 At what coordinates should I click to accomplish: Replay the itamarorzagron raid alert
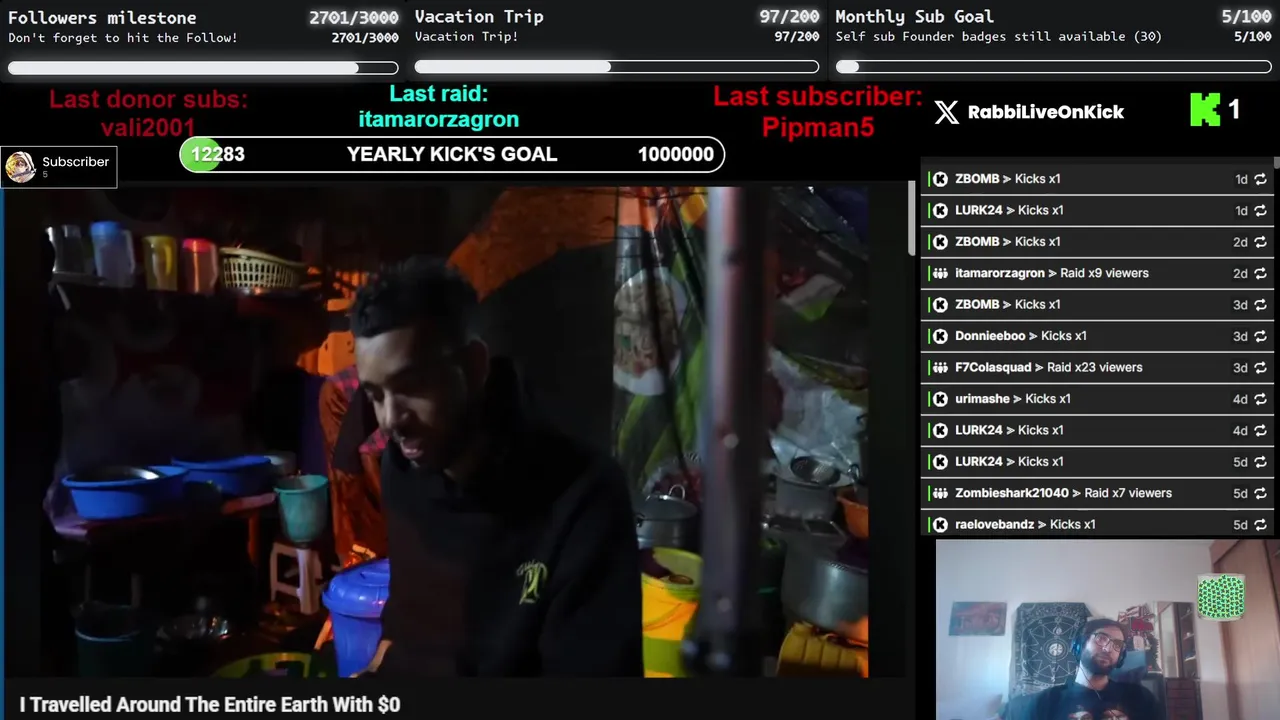pyautogui.click(x=1260, y=273)
